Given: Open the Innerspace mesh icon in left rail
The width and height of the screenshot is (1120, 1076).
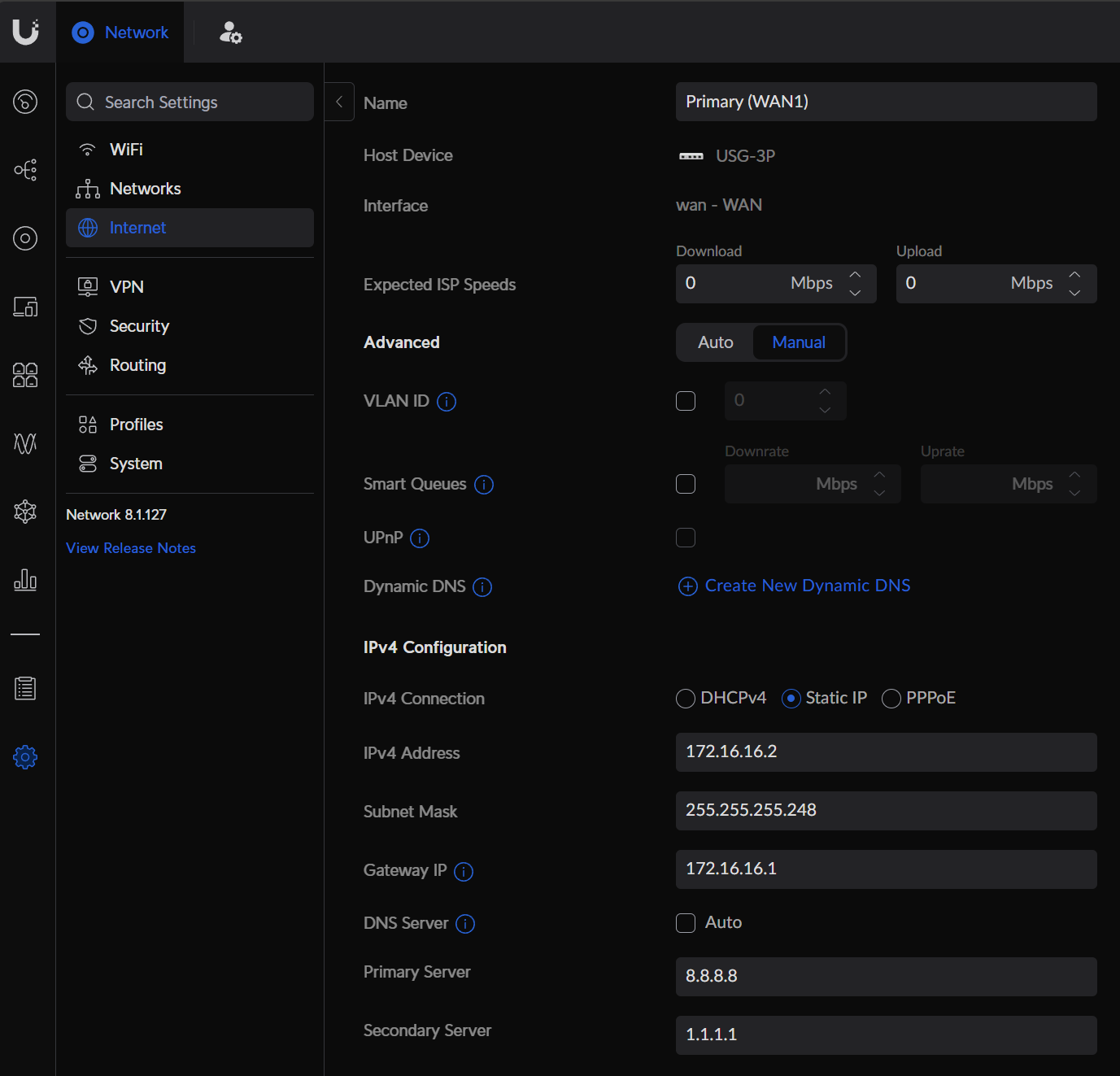Looking at the screenshot, I should tap(25, 512).
